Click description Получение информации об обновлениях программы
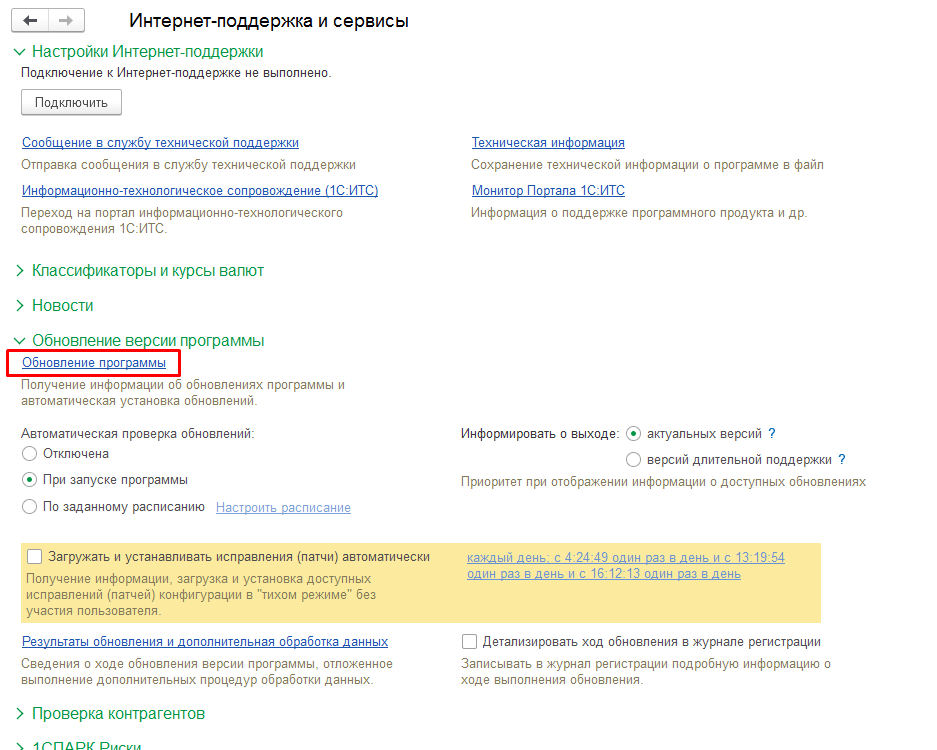This screenshot has width=937, height=750. [x=183, y=393]
